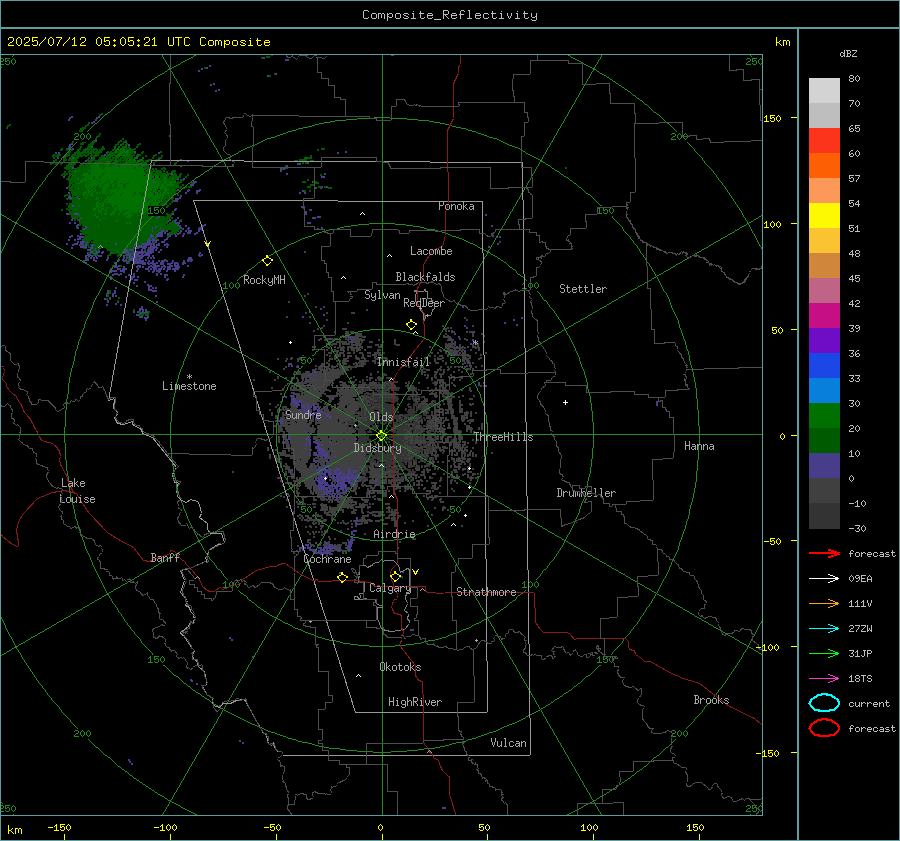This screenshot has width=900, height=841.
Task: Click the dBZ scale heading
Action: tap(848, 53)
